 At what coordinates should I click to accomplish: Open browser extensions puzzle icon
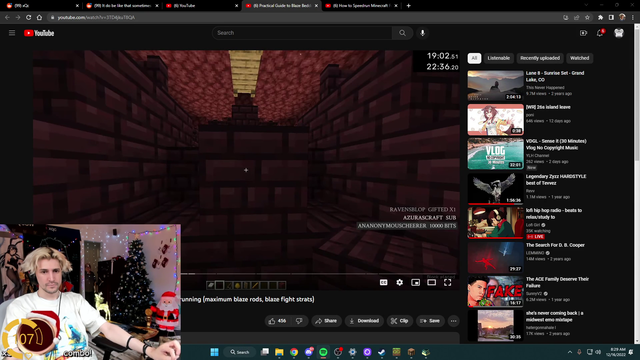(600, 18)
